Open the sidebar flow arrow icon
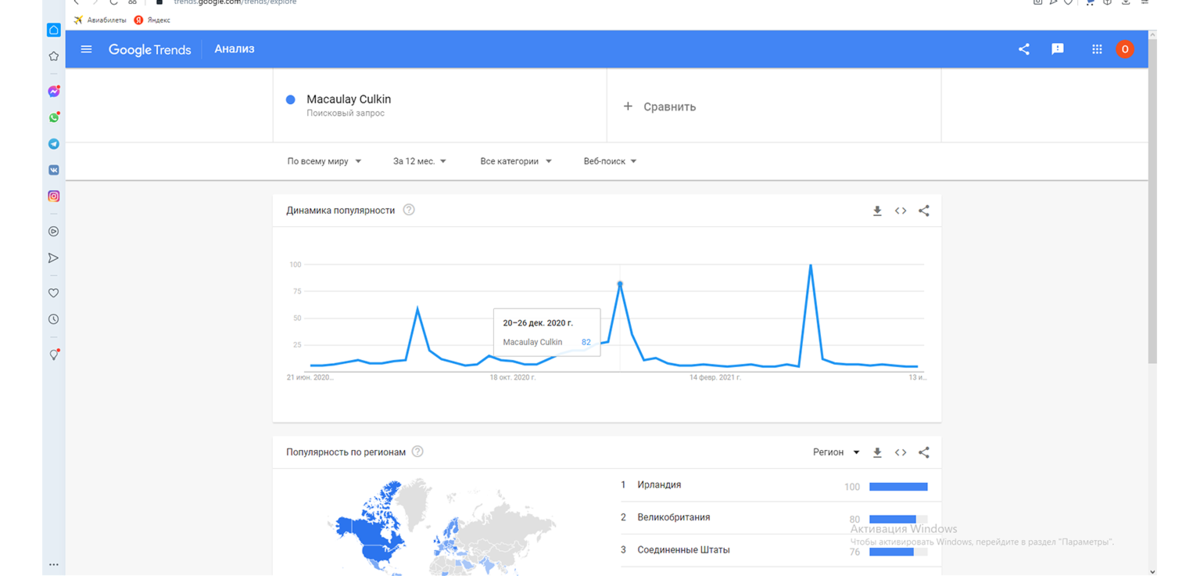The height and width of the screenshot is (576, 1200). 54,258
